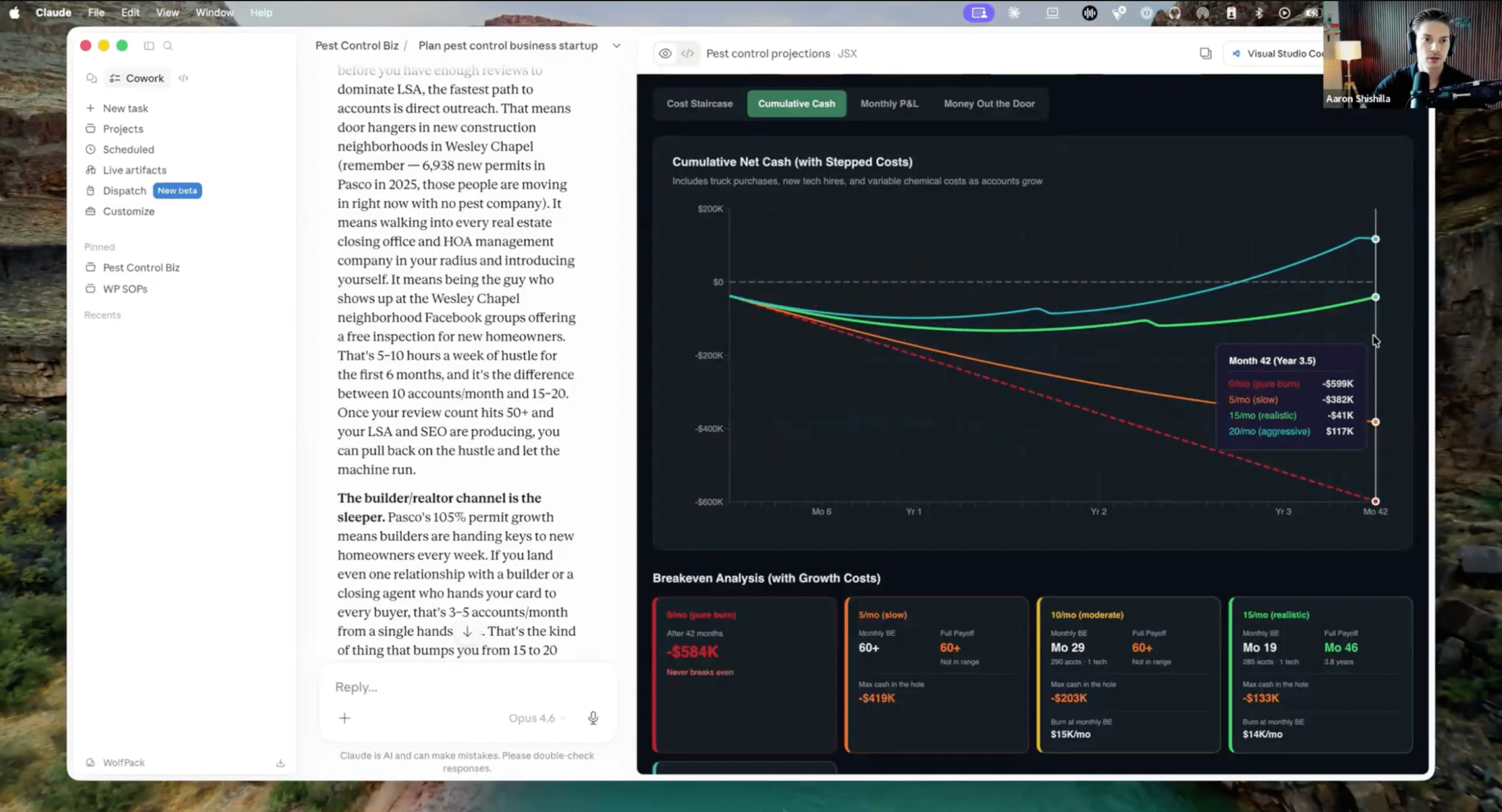
Task: Click the headphones menu bar icon
Action: pyautogui.click(x=1175, y=13)
